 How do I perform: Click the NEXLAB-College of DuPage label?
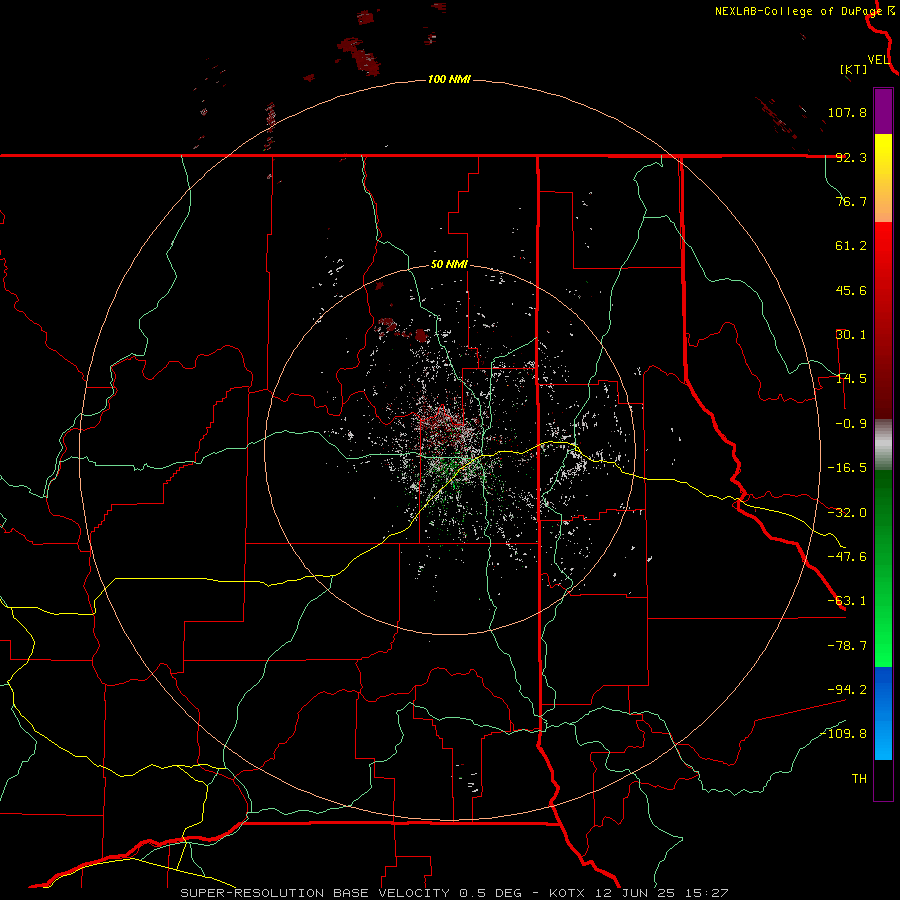(798, 11)
